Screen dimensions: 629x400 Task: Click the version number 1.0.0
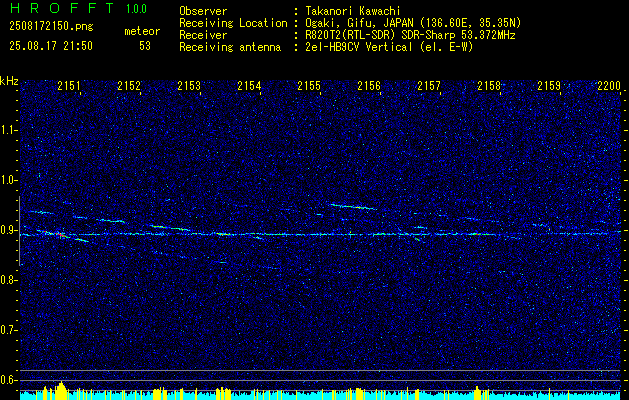(x=136, y=9)
